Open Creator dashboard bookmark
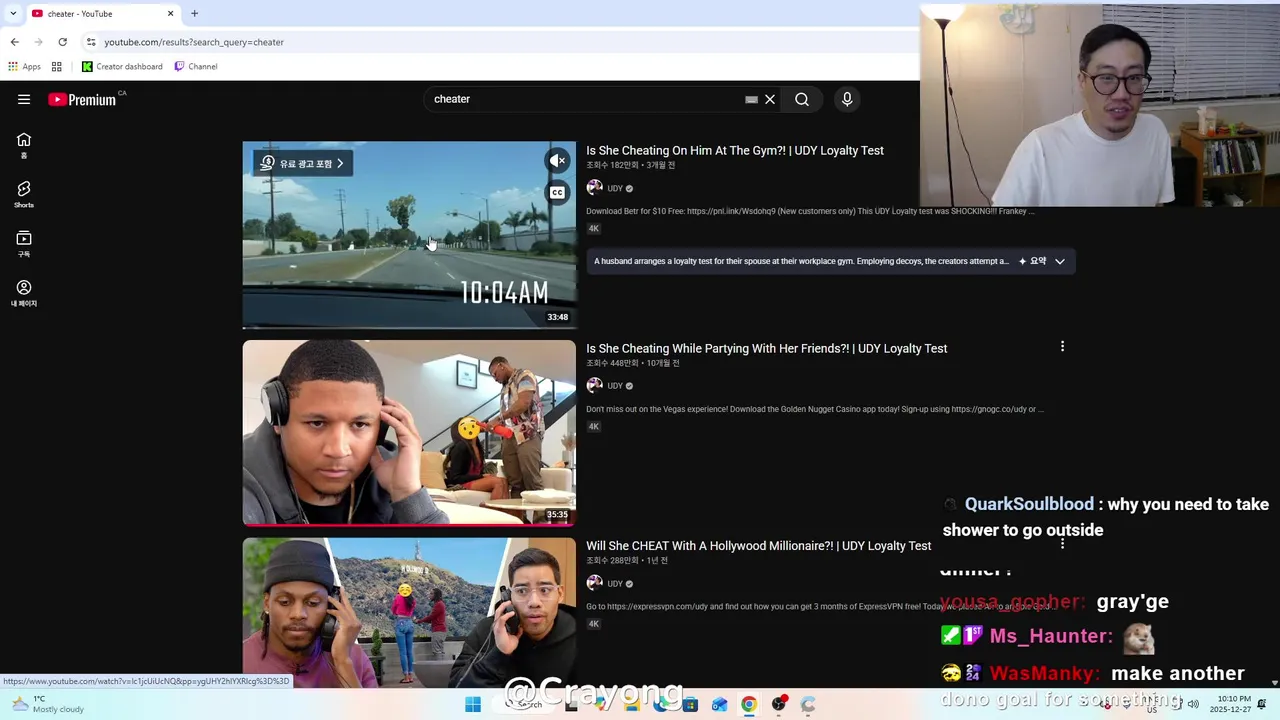 coord(122,67)
